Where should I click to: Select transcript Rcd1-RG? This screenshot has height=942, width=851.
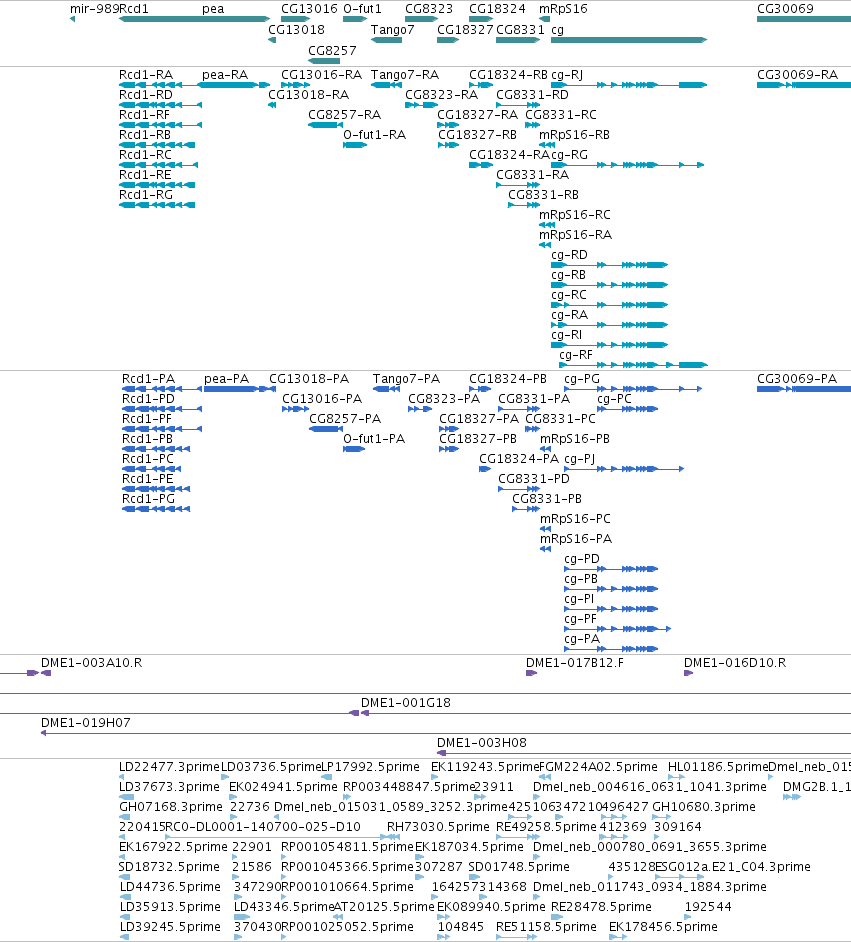(x=146, y=195)
